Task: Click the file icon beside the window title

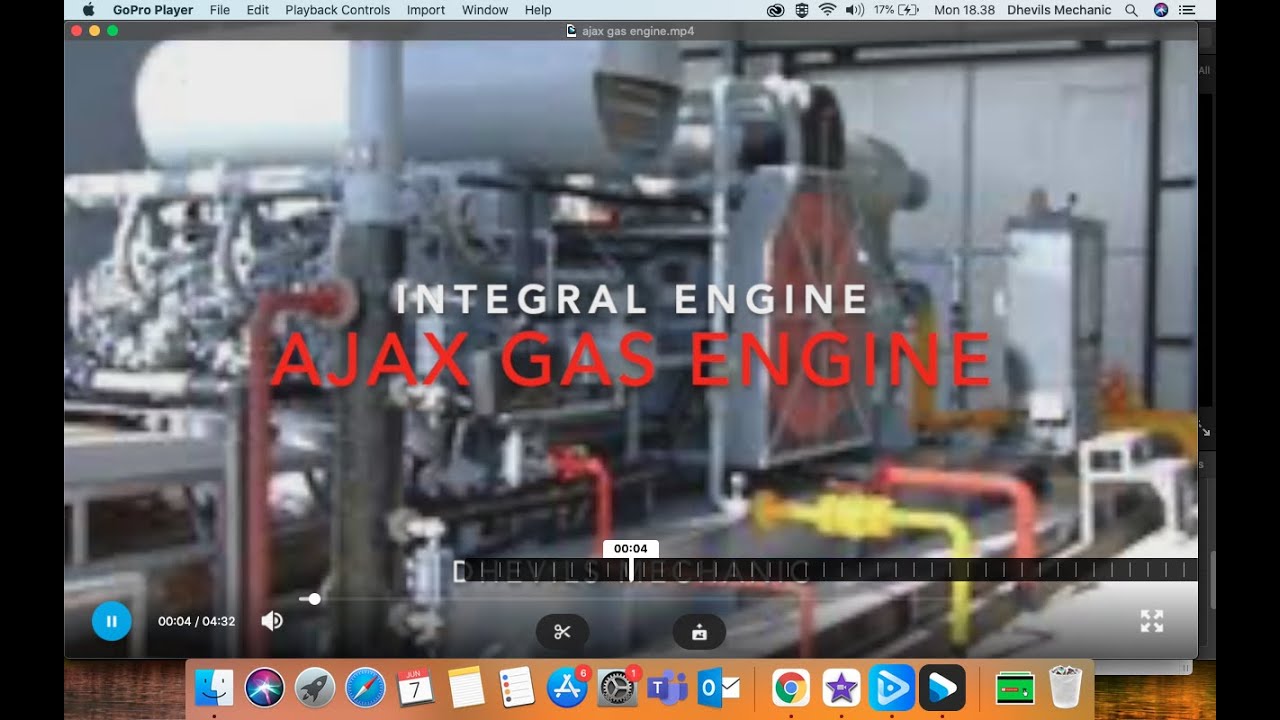Action: click(x=571, y=31)
